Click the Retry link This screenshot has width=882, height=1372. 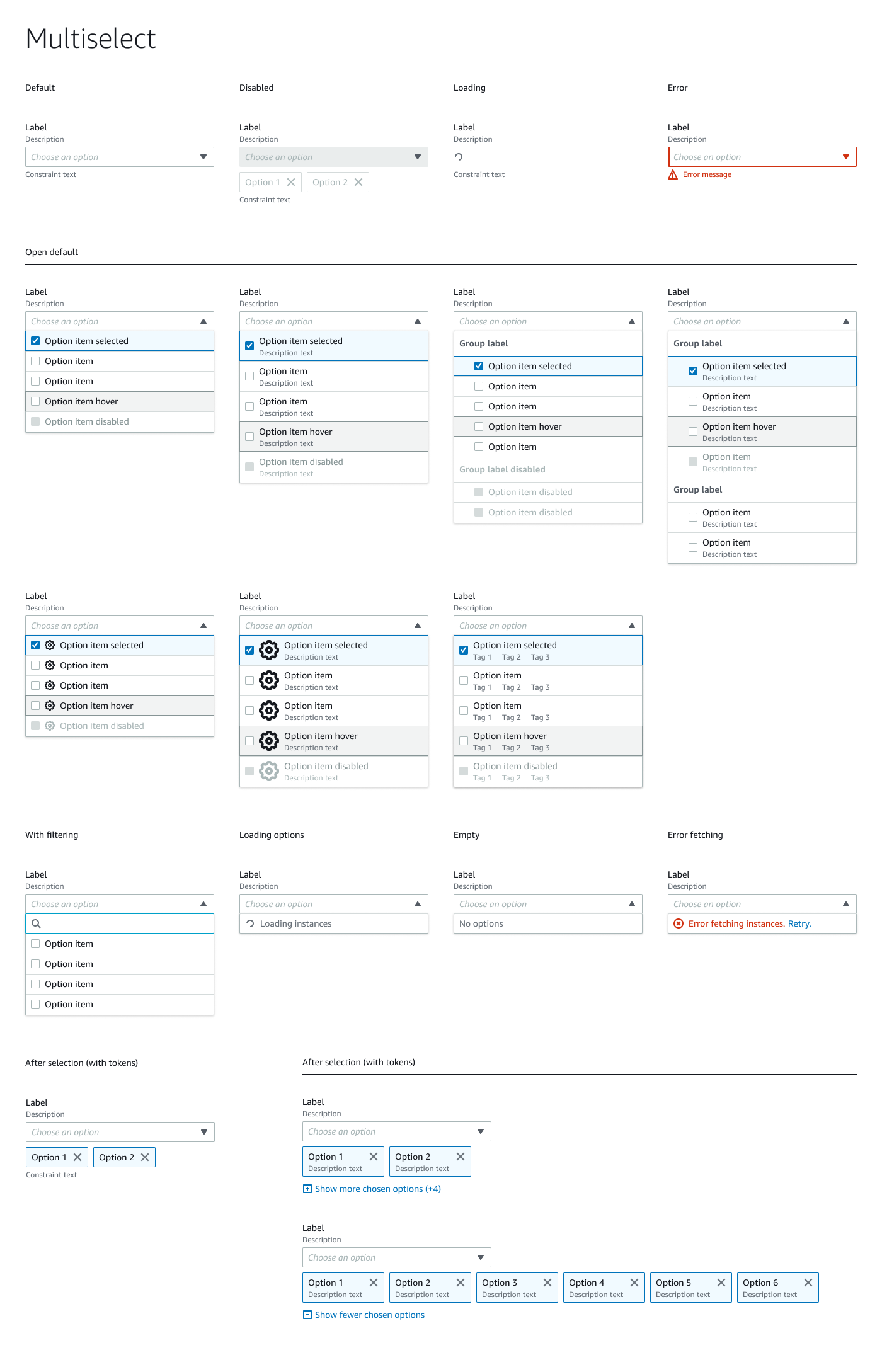pos(799,923)
